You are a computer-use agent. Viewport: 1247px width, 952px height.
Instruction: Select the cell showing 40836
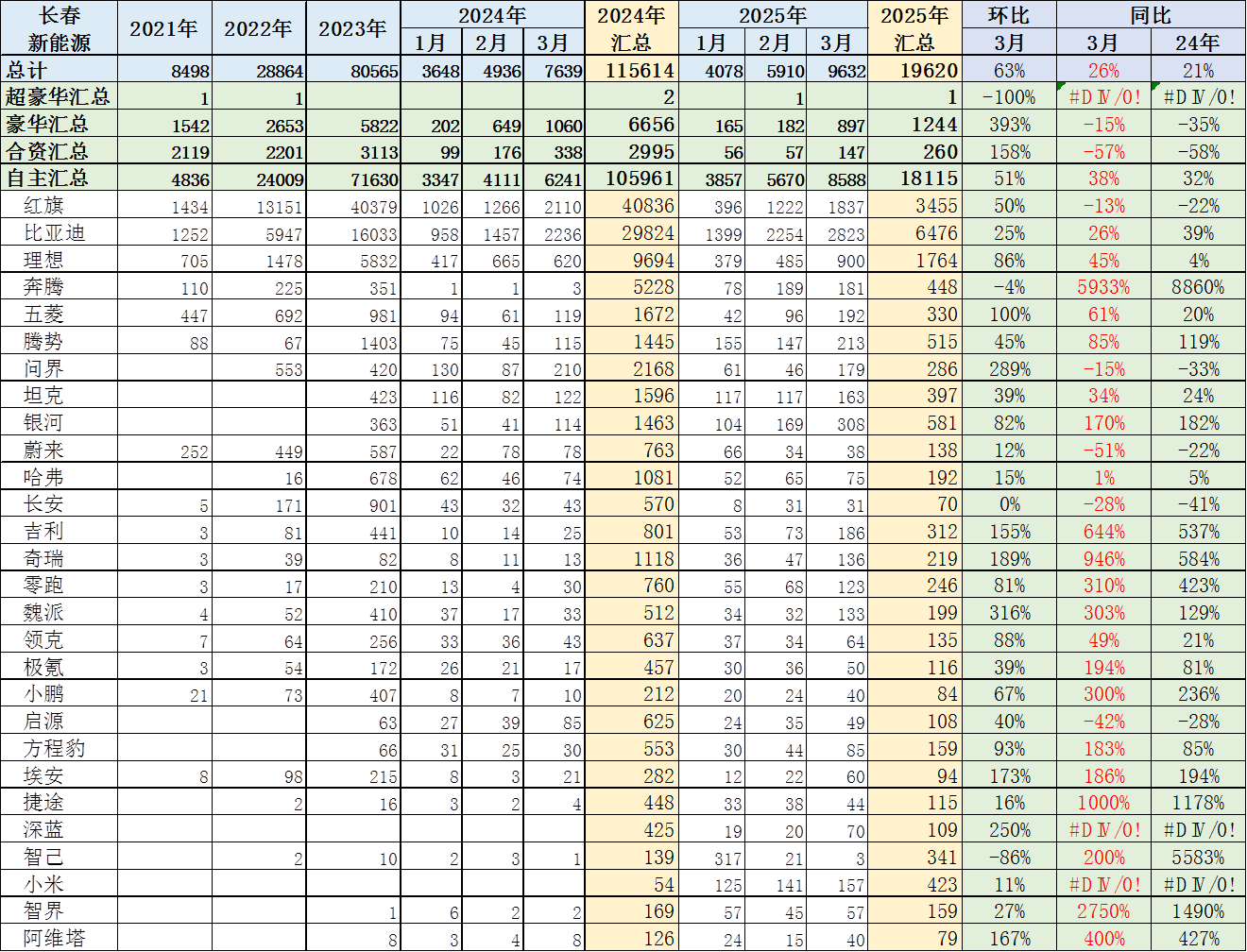[x=631, y=206]
